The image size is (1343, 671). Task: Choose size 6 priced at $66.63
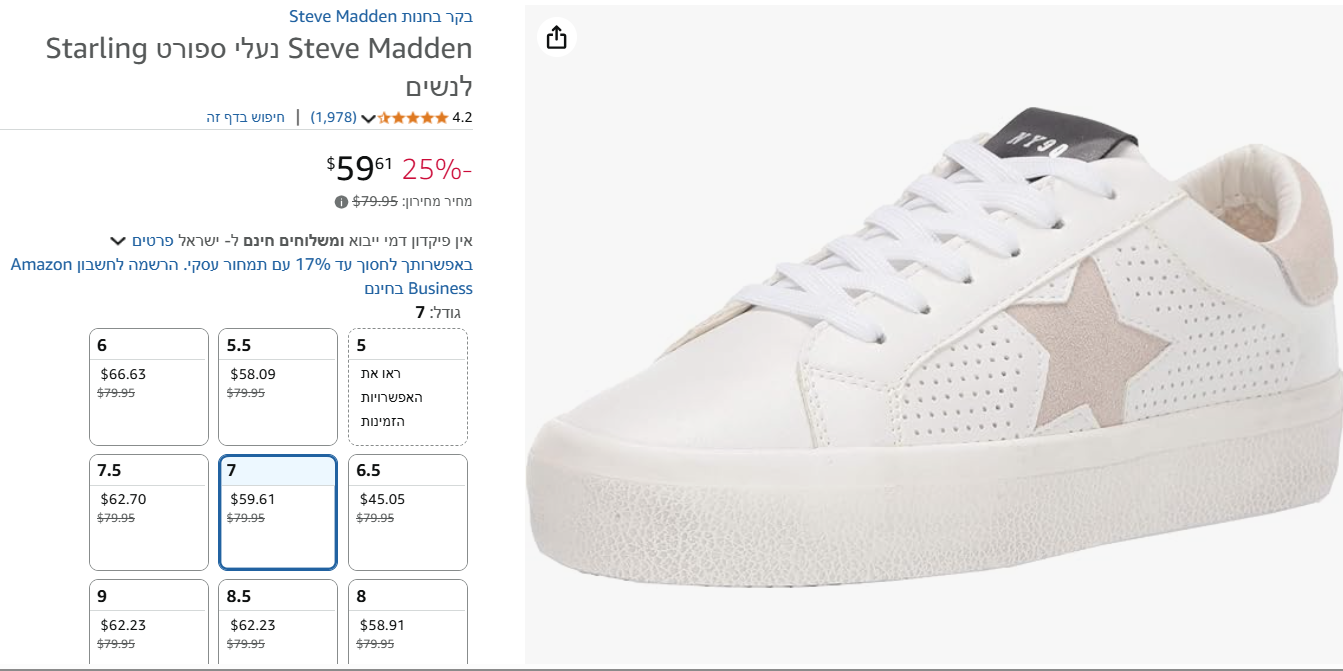pos(149,386)
